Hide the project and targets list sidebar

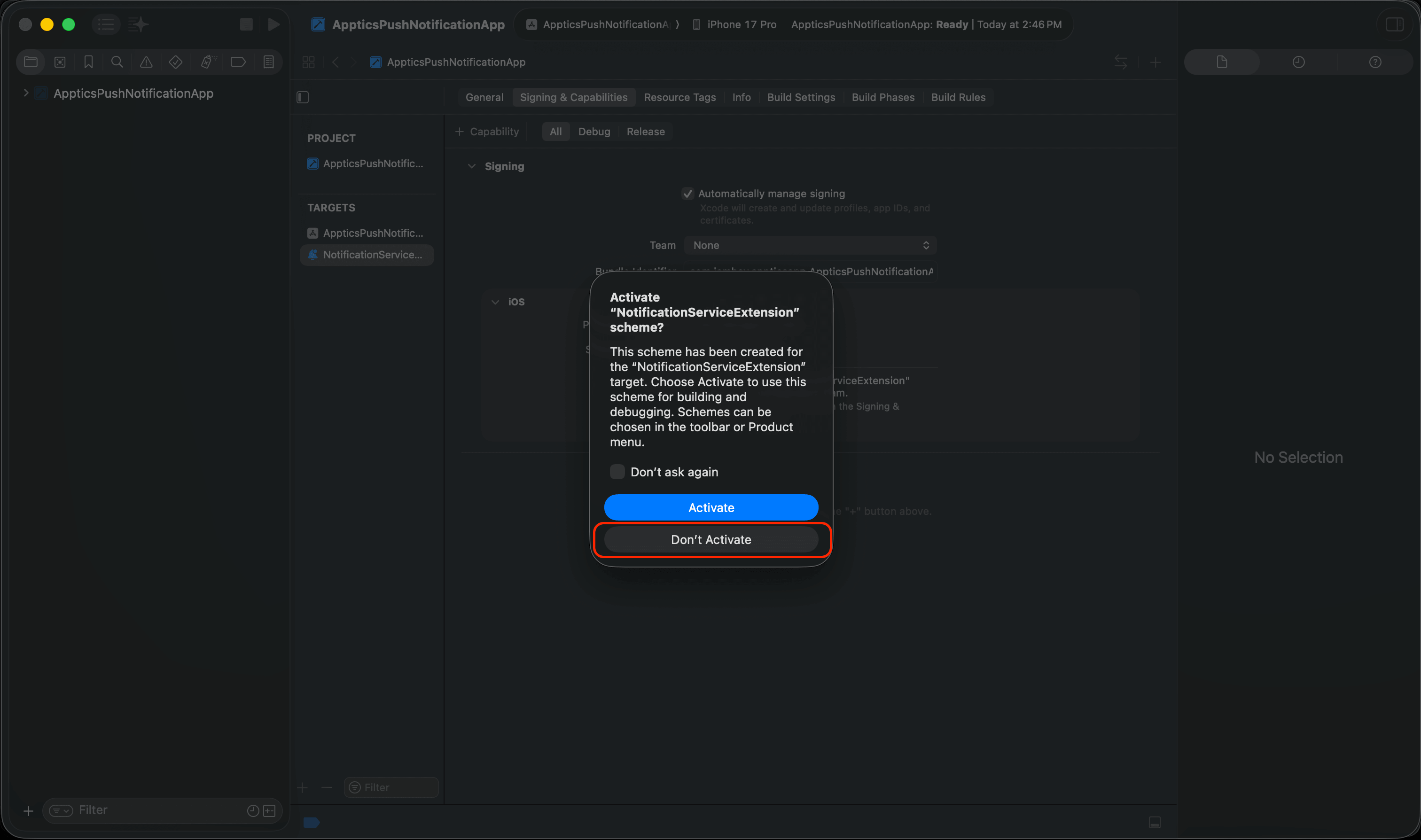[303, 97]
